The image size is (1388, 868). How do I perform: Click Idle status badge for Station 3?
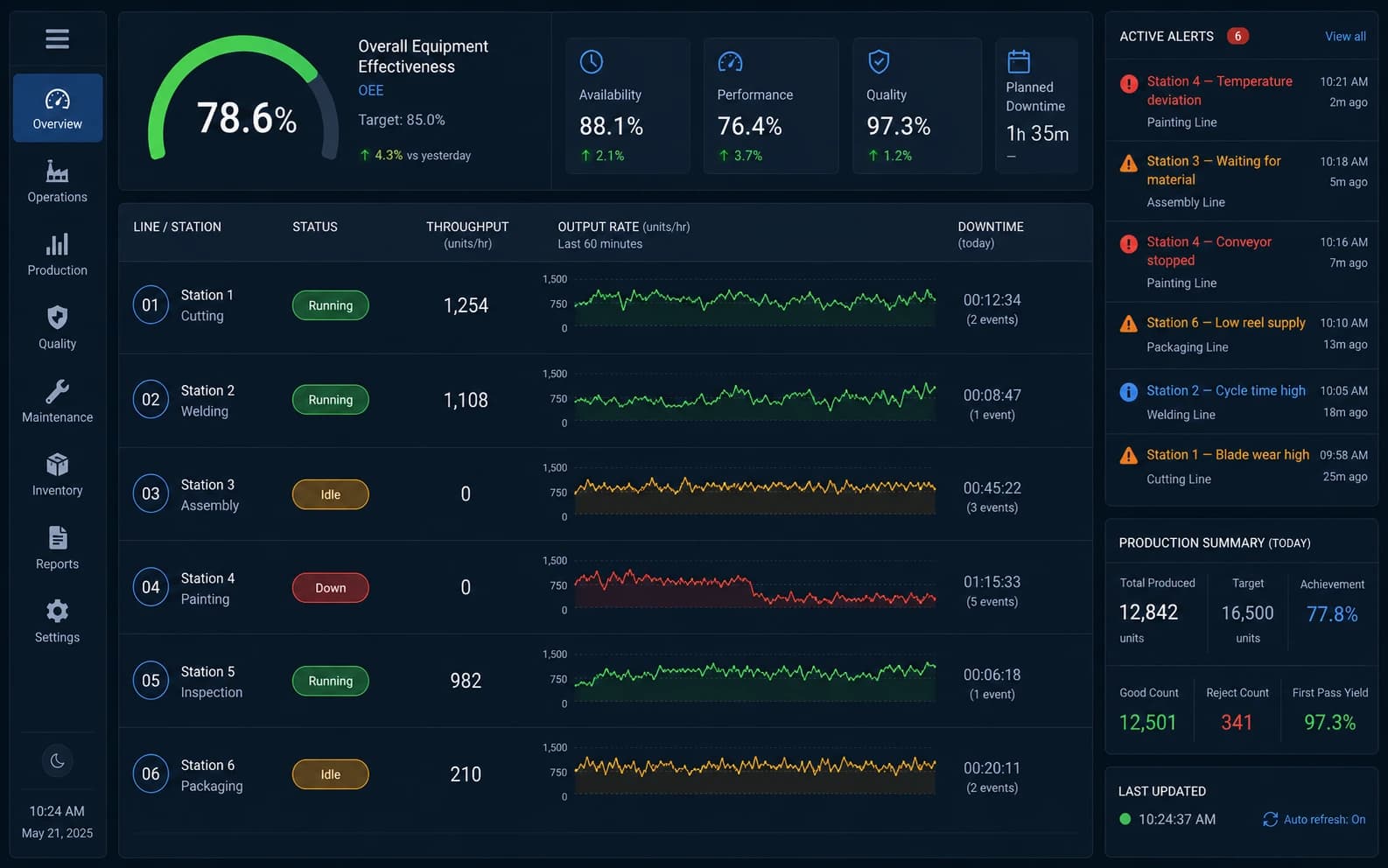[x=331, y=494]
